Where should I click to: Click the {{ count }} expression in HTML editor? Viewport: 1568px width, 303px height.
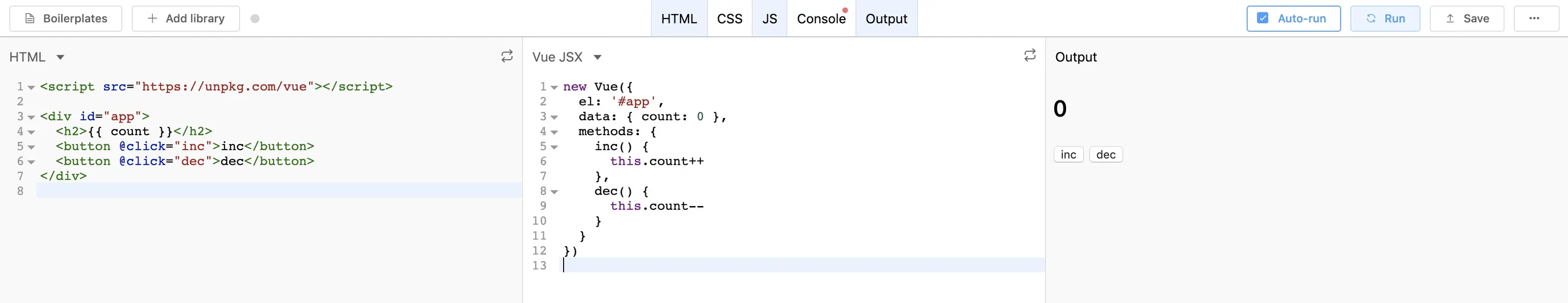(131, 132)
